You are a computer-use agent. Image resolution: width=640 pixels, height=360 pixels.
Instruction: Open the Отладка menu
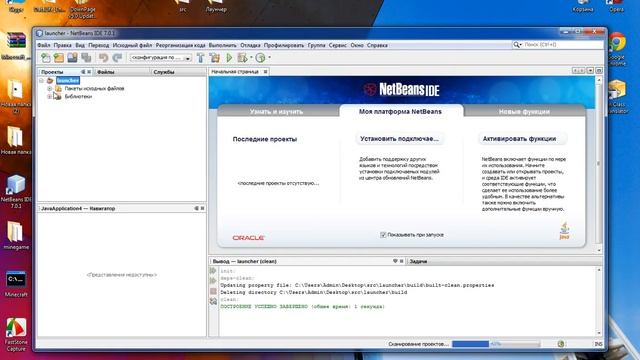tap(250, 45)
